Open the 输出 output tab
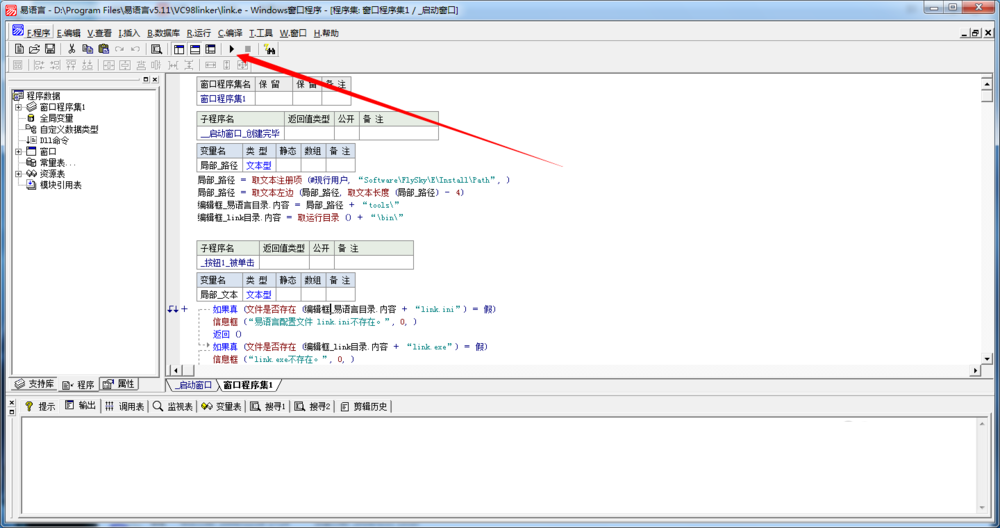 (80, 406)
